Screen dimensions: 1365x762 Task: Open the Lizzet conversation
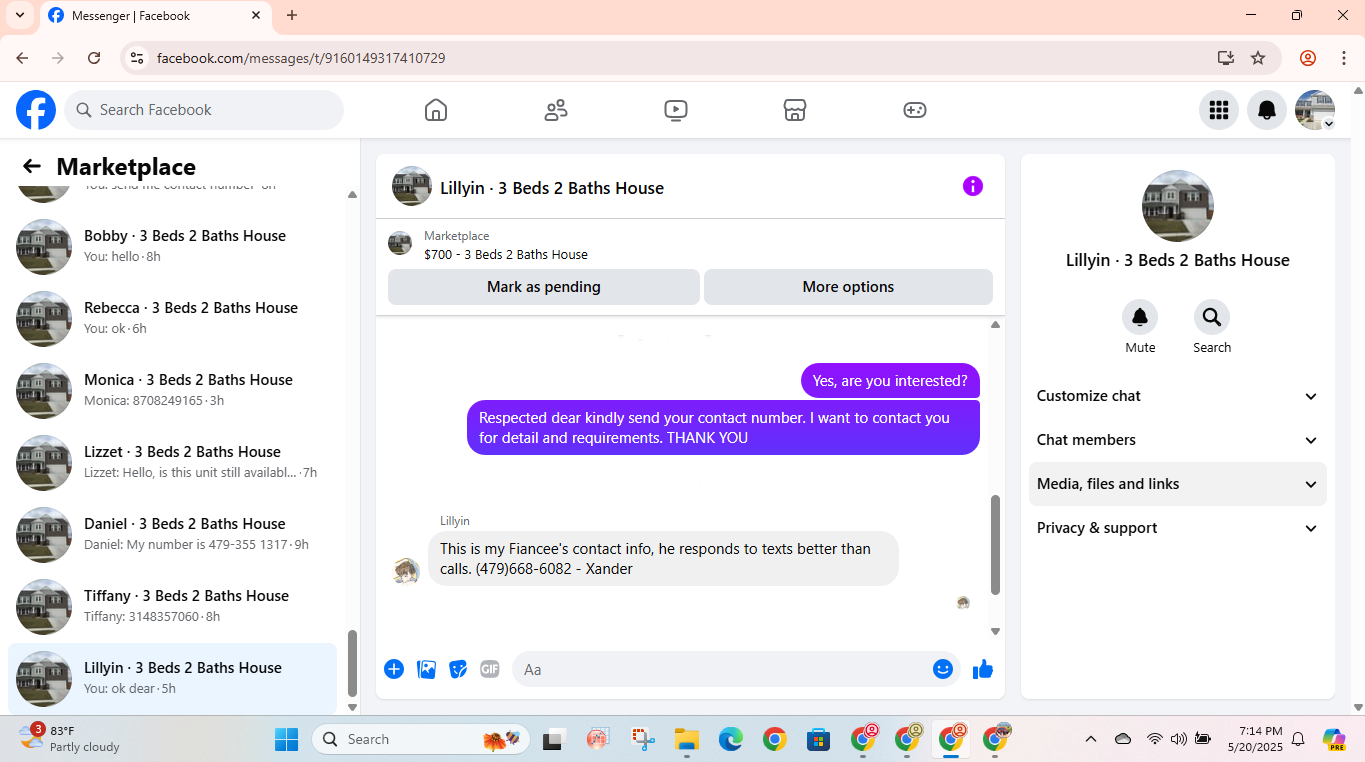(173, 463)
